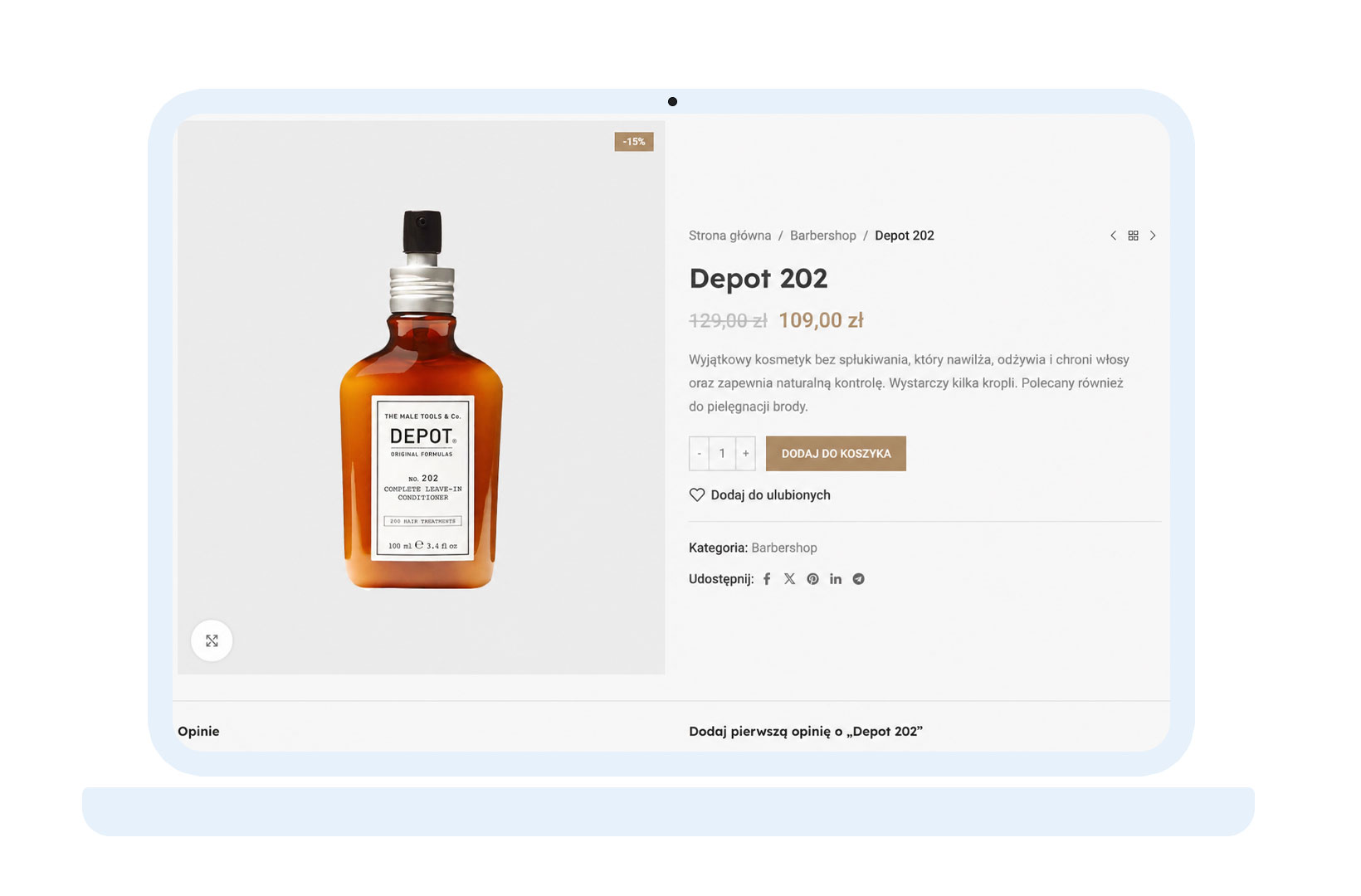Click the Kategoria label

[718, 548]
